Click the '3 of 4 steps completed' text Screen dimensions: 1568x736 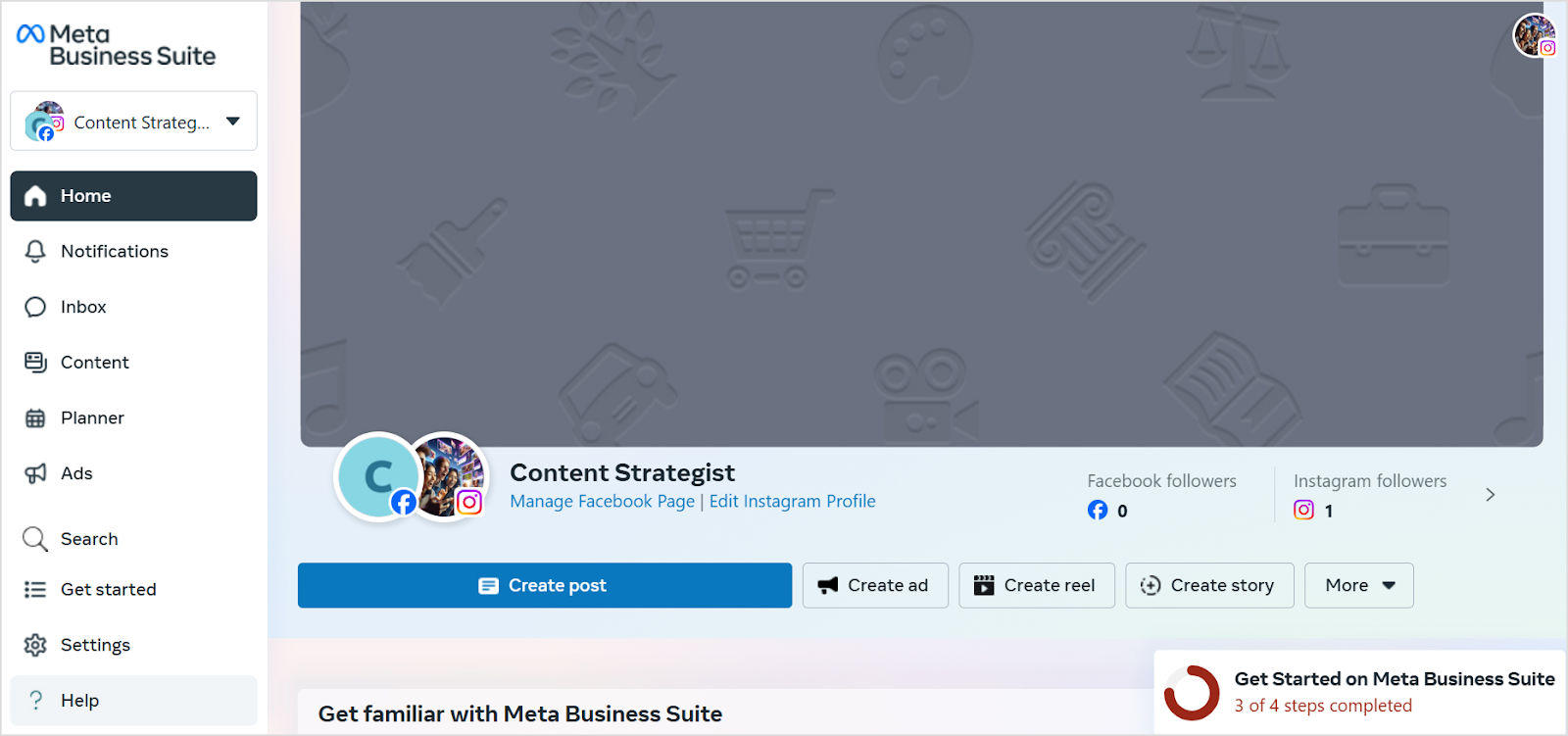pyautogui.click(x=1323, y=706)
